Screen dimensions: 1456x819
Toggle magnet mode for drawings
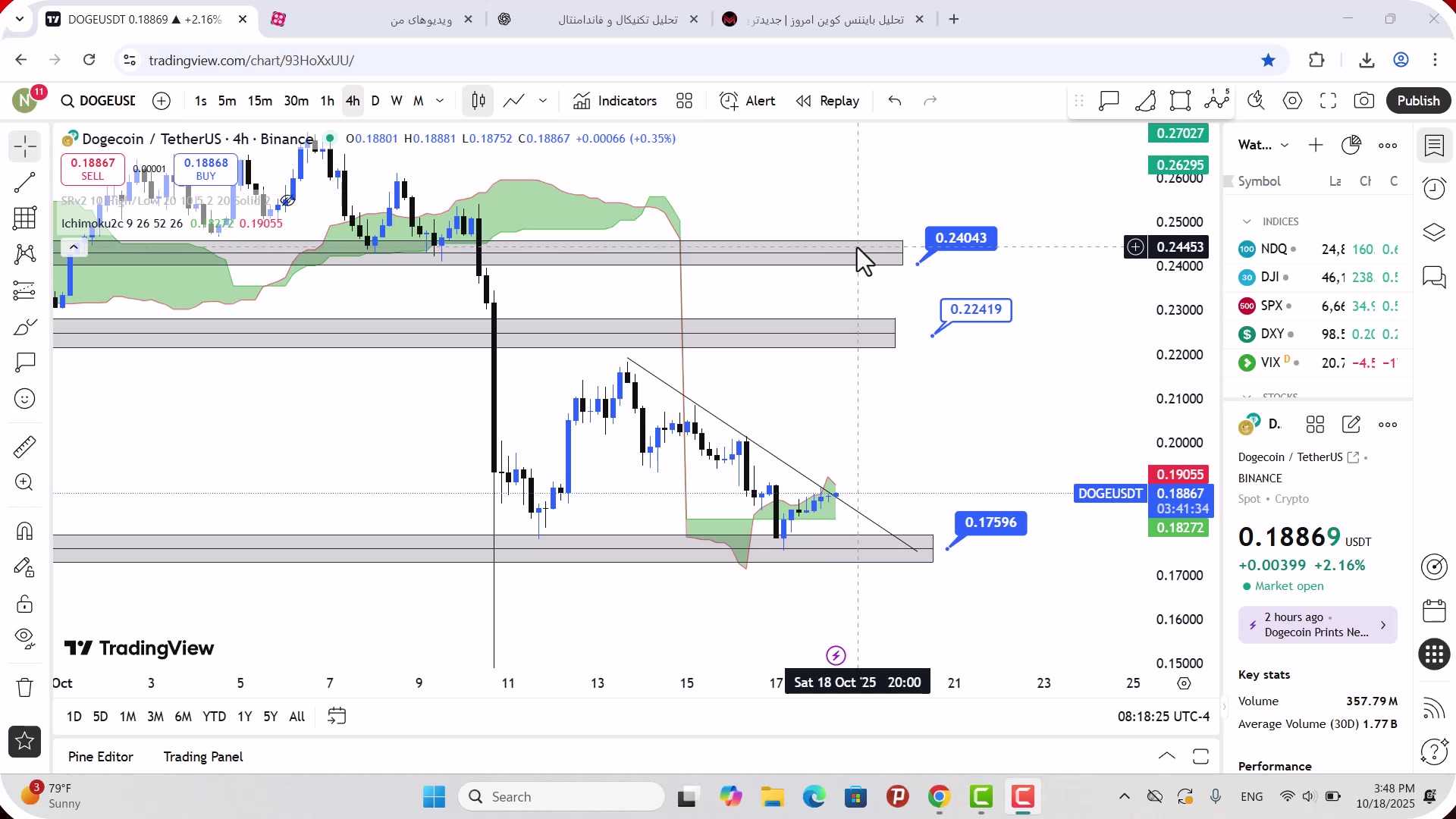tap(25, 531)
